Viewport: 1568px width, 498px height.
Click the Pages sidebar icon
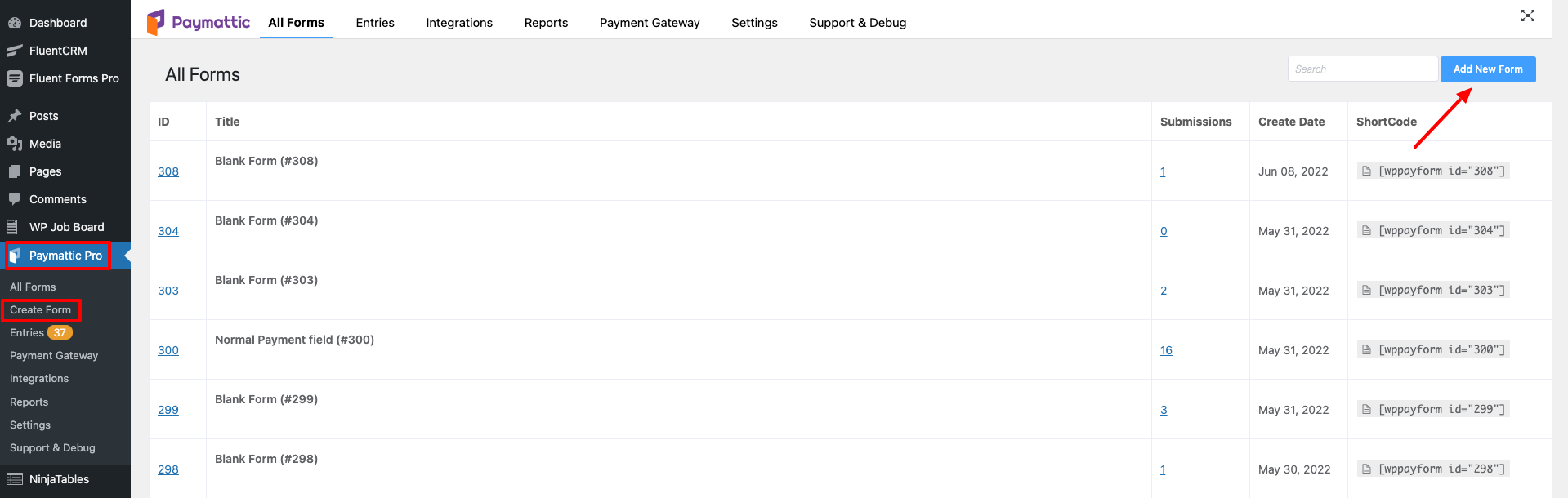click(15, 171)
